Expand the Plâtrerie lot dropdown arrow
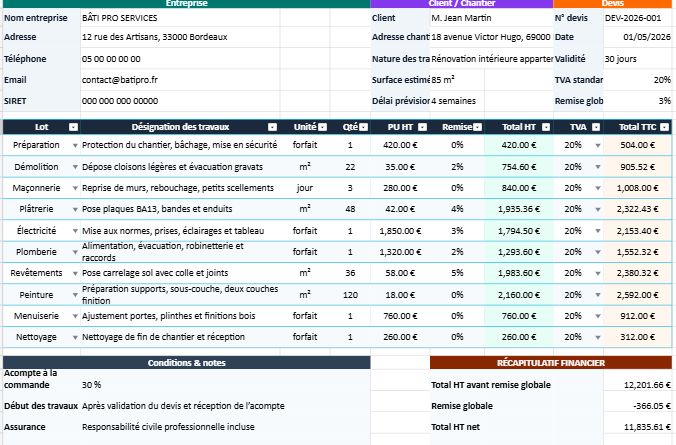The image size is (676, 445). coord(75,210)
